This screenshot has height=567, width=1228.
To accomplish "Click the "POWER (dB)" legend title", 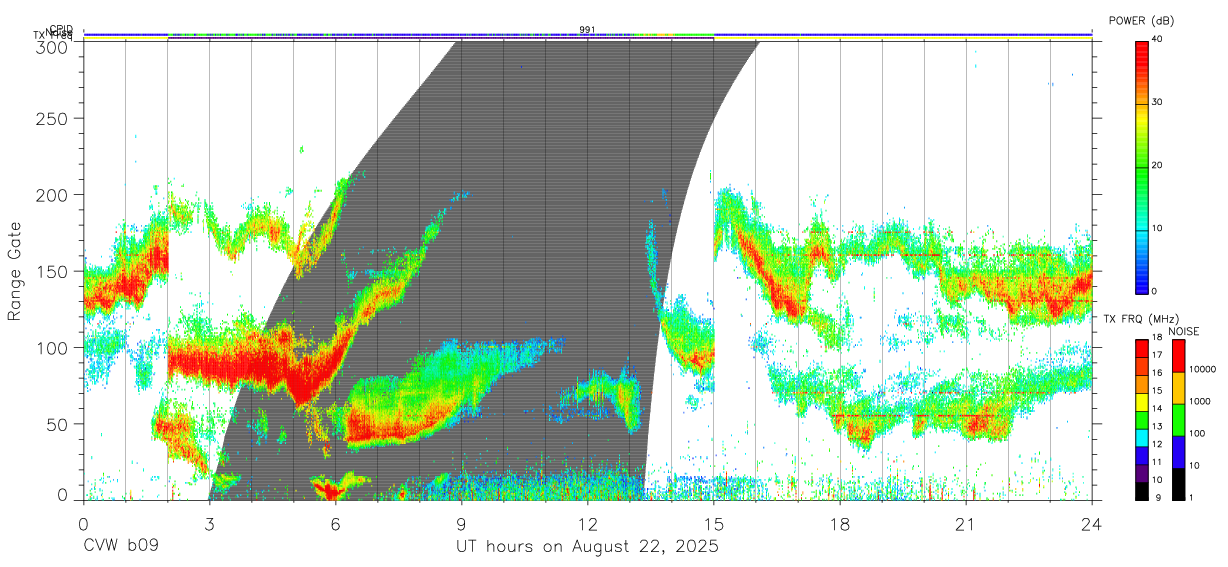I will pos(1142,20).
